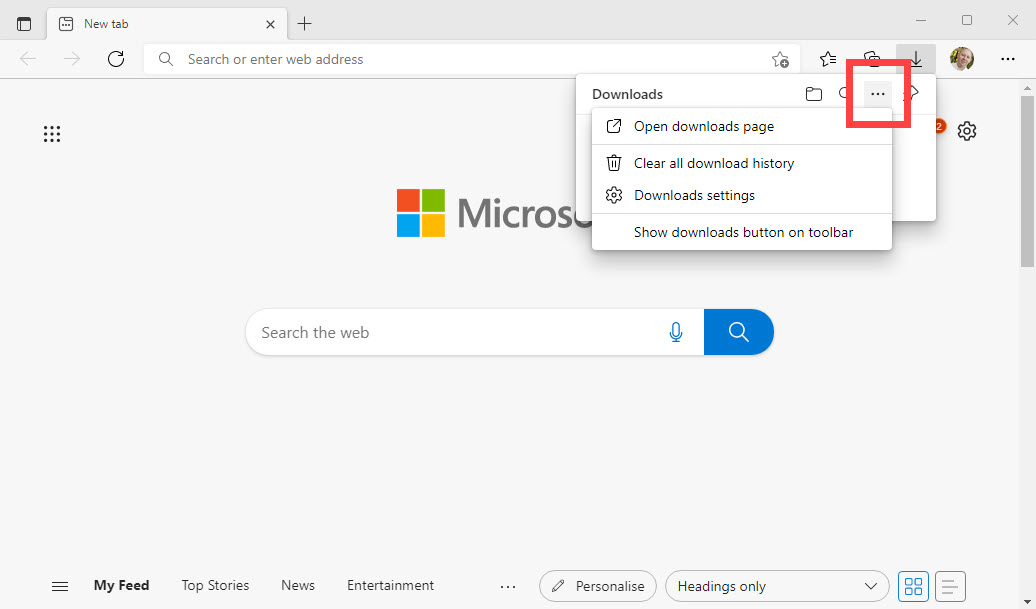This screenshot has width=1036, height=609.
Task: Switch to News tab
Action: coord(298,585)
